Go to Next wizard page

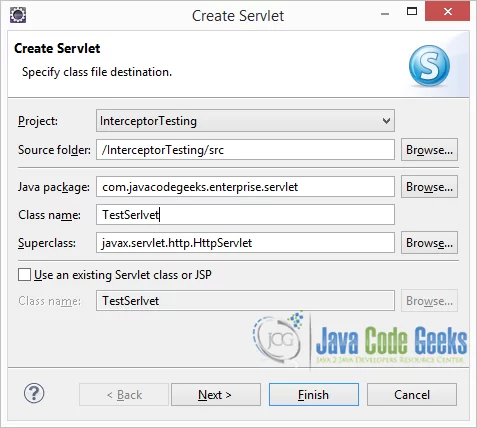click(216, 395)
